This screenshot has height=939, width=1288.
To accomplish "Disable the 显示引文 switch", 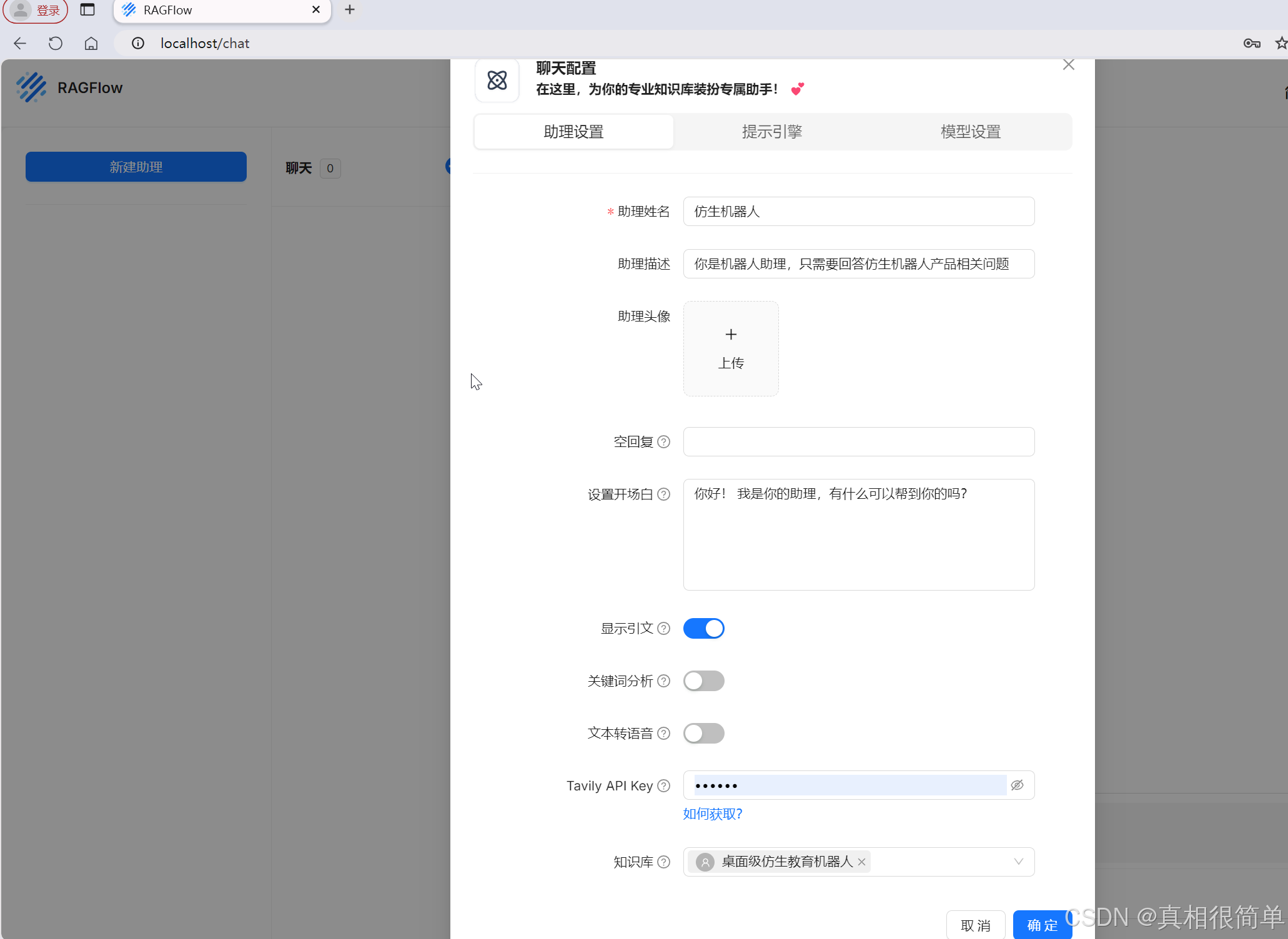I will [x=703, y=629].
